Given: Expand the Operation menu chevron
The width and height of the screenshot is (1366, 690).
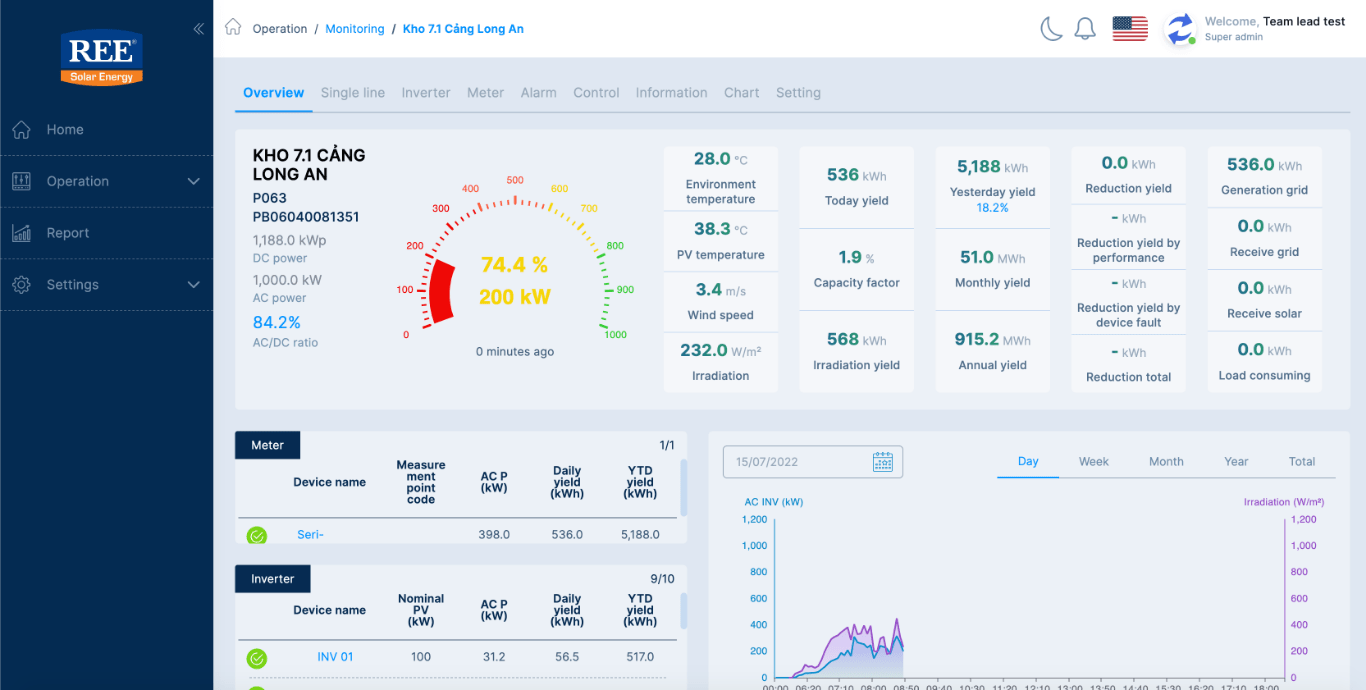Looking at the screenshot, I should [193, 181].
